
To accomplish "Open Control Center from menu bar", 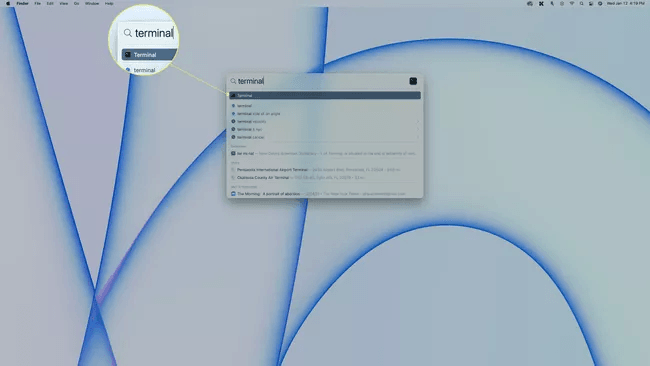I will coord(591,3).
